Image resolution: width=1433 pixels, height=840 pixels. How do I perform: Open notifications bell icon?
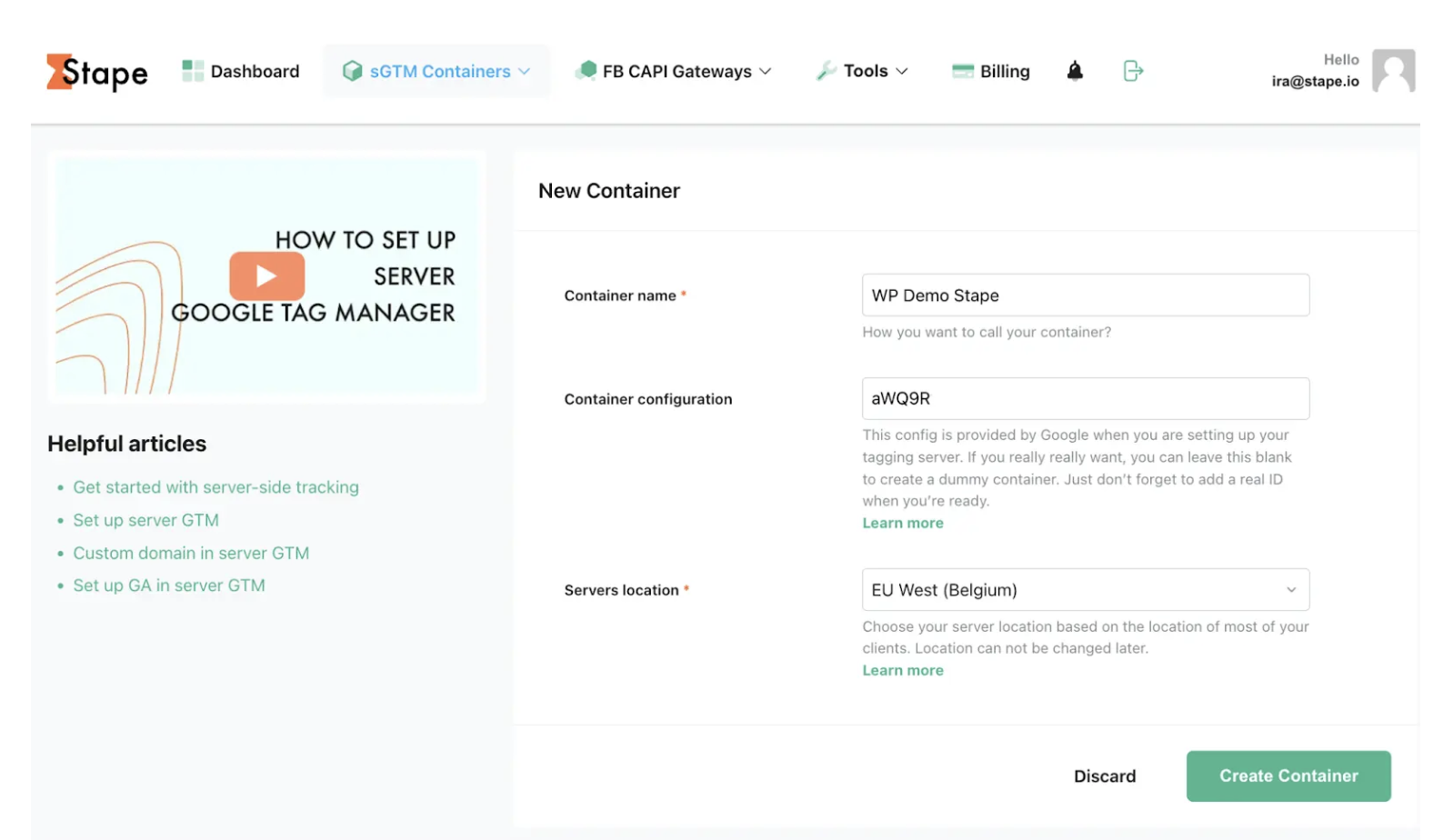click(x=1075, y=71)
